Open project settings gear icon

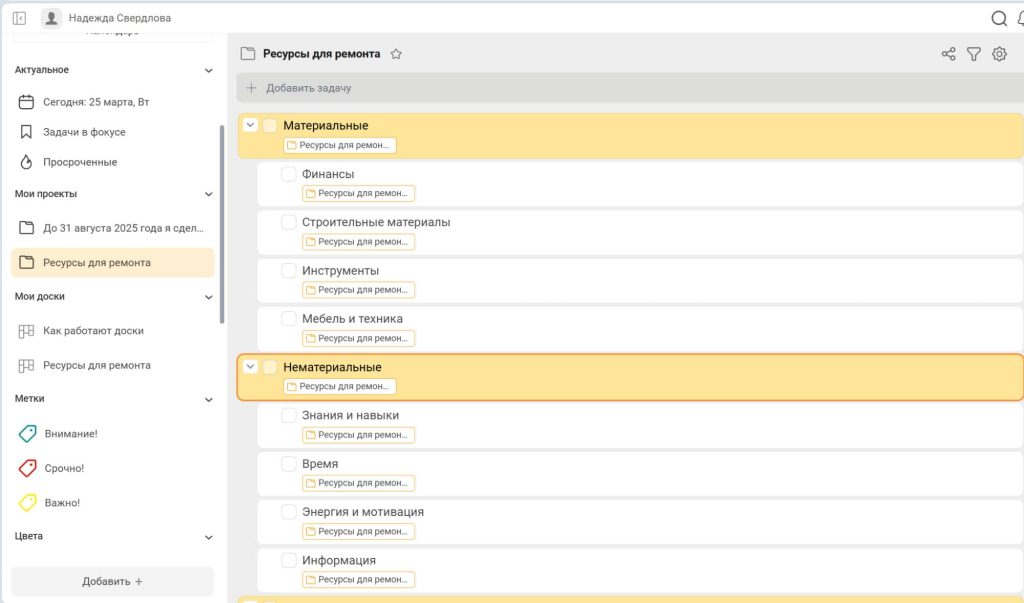tap(999, 54)
